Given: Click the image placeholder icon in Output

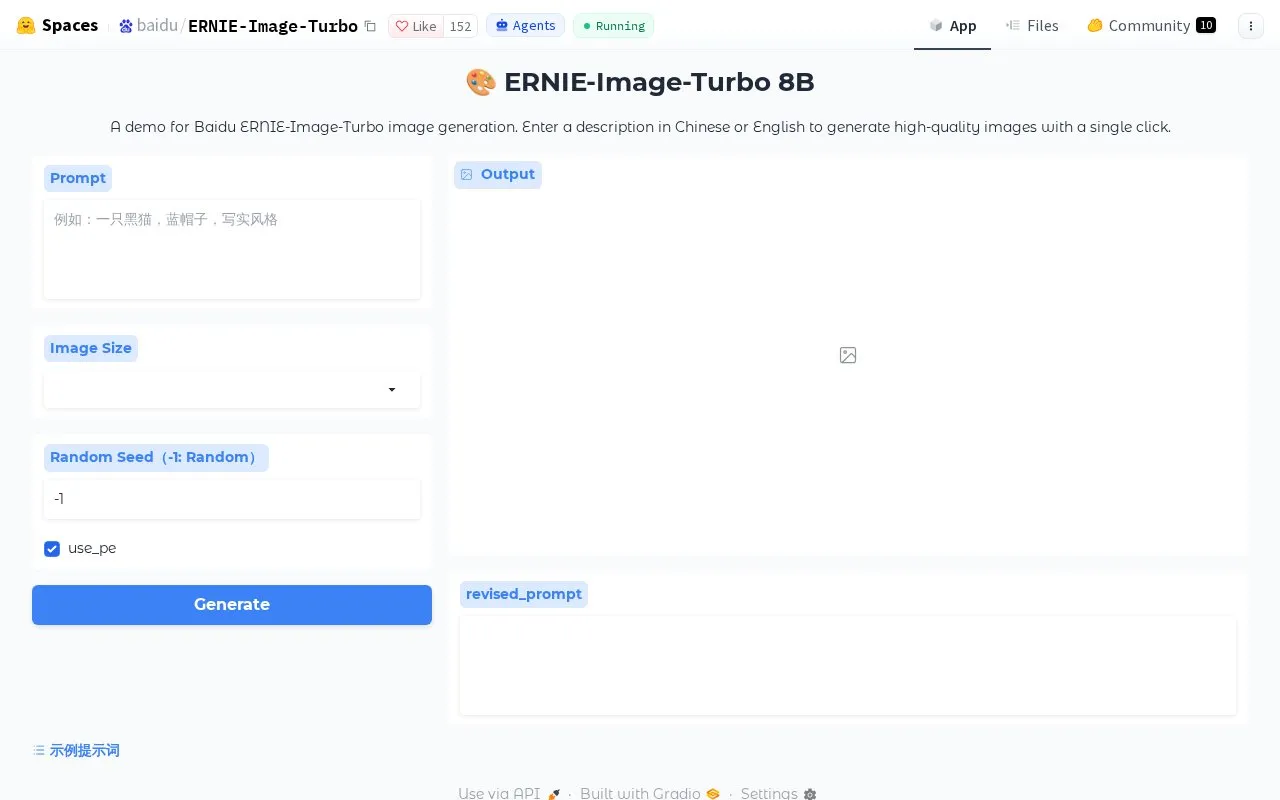Looking at the screenshot, I should (848, 355).
